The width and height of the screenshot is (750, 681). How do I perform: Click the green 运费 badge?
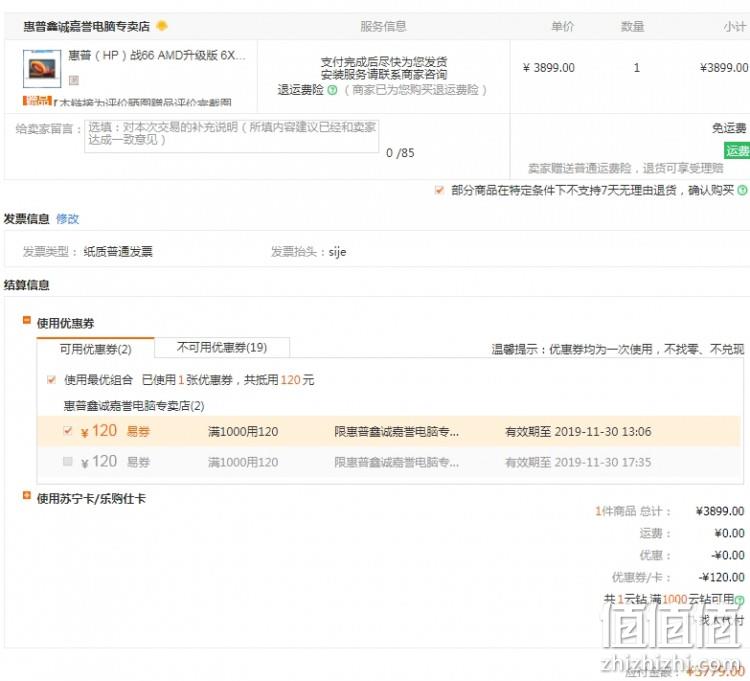tap(737, 151)
